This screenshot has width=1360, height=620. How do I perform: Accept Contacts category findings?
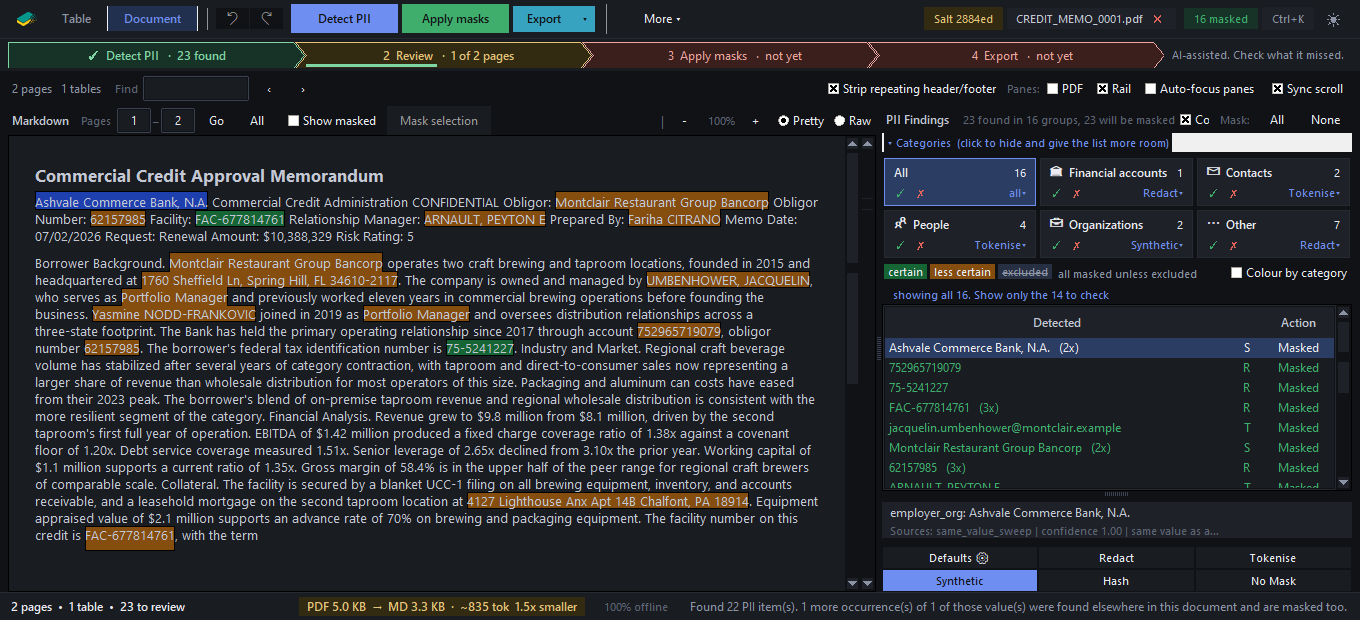coord(1213,193)
